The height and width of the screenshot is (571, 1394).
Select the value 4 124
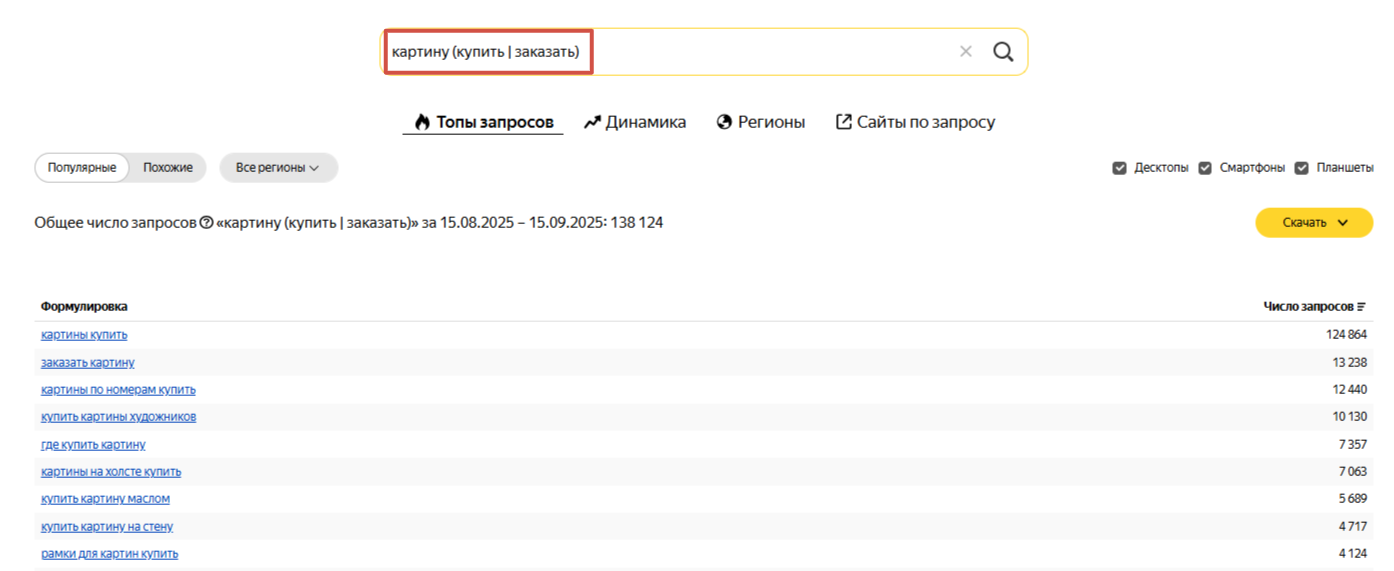click(x=1353, y=553)
